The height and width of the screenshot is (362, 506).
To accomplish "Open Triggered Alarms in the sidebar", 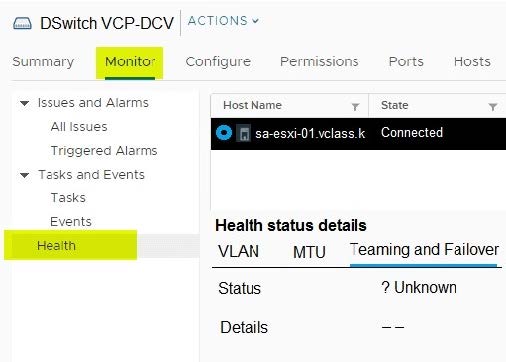I will click(x=104, y=151).
